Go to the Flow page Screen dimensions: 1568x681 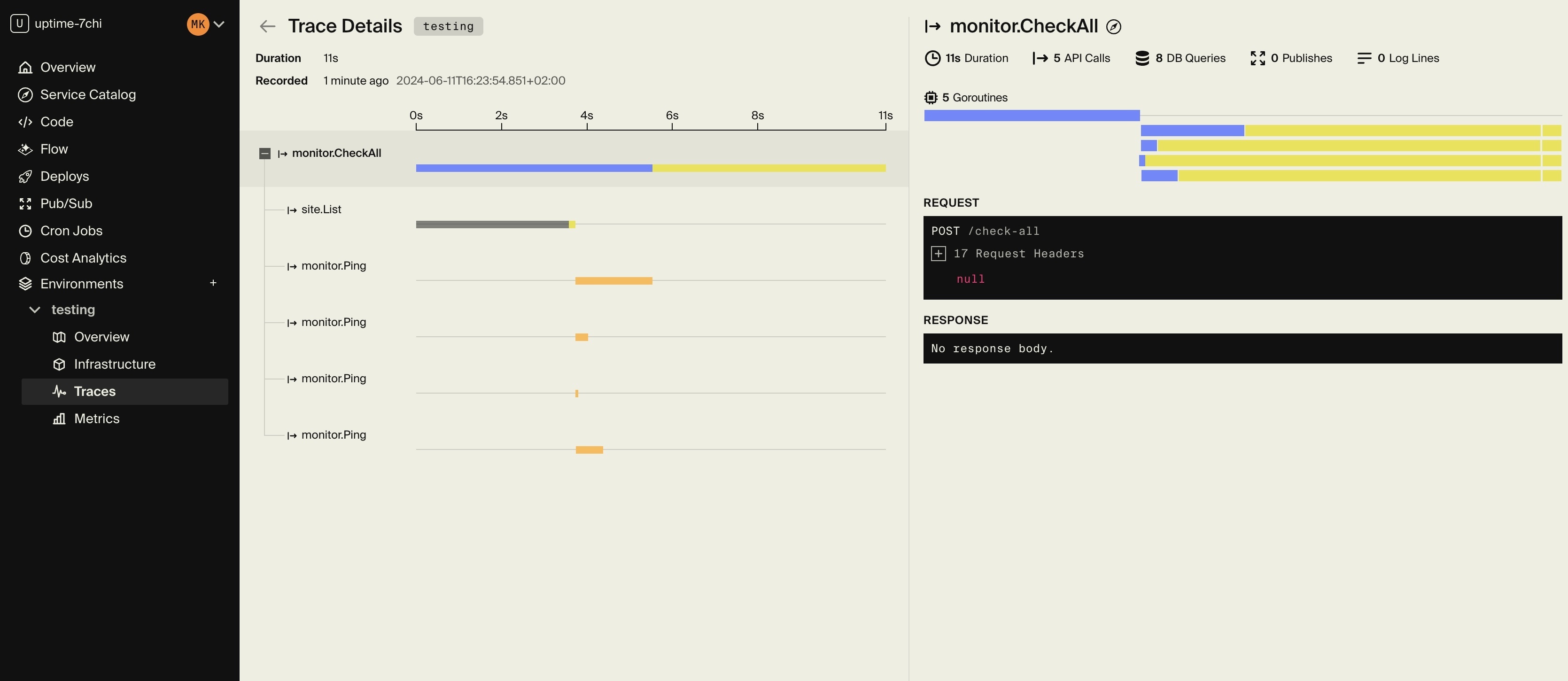(54, 149)
